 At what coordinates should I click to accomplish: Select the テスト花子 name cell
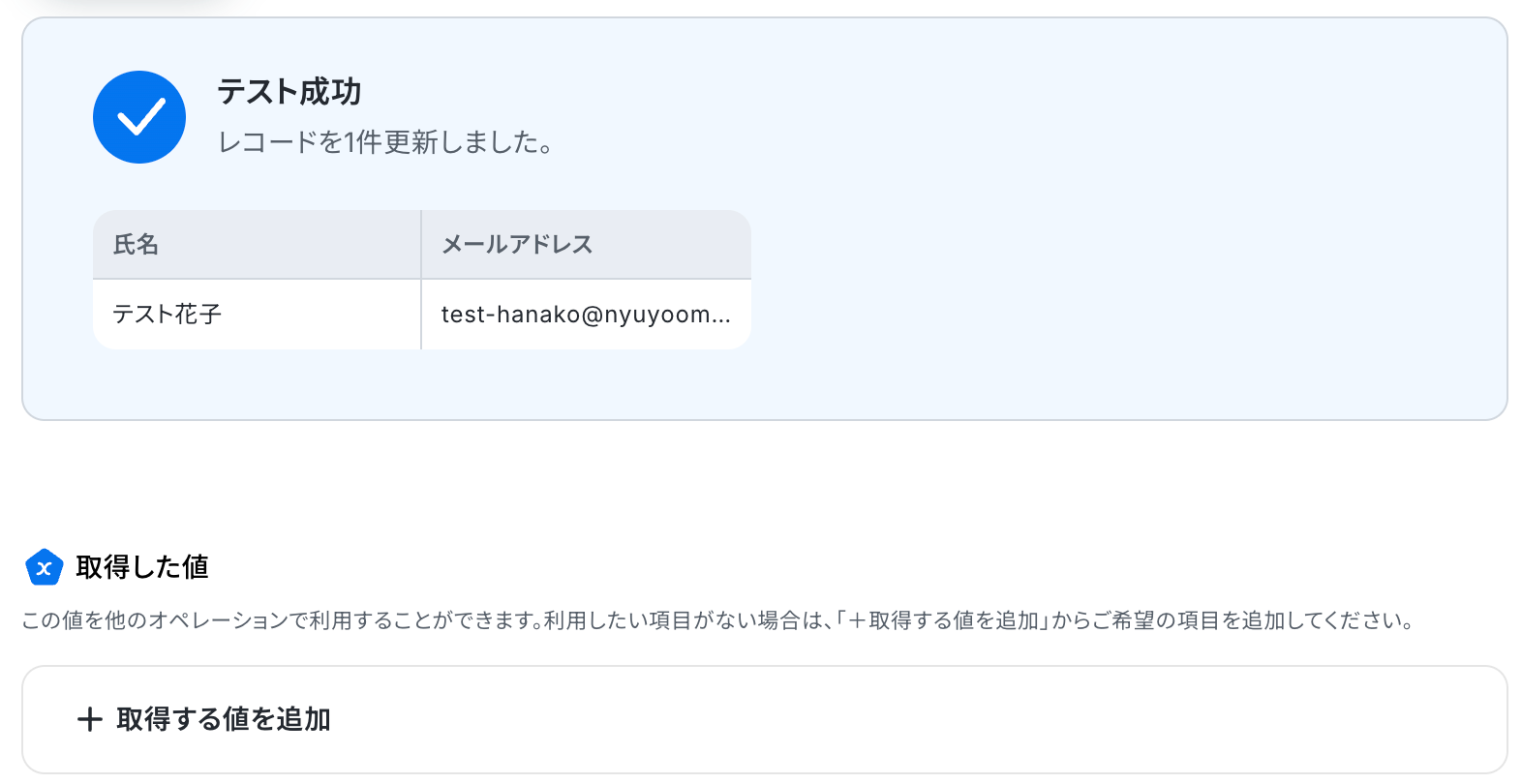click(167, 315)
